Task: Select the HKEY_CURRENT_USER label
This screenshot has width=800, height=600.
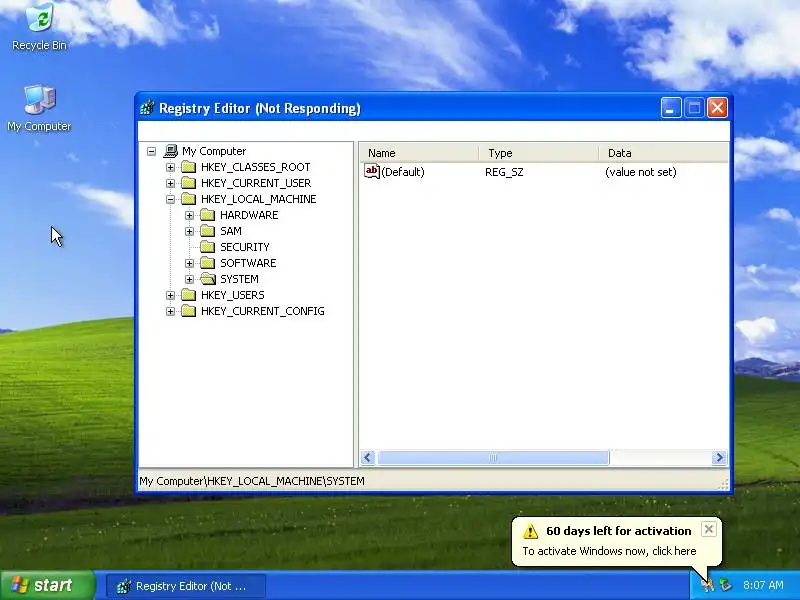Action: 256,183
